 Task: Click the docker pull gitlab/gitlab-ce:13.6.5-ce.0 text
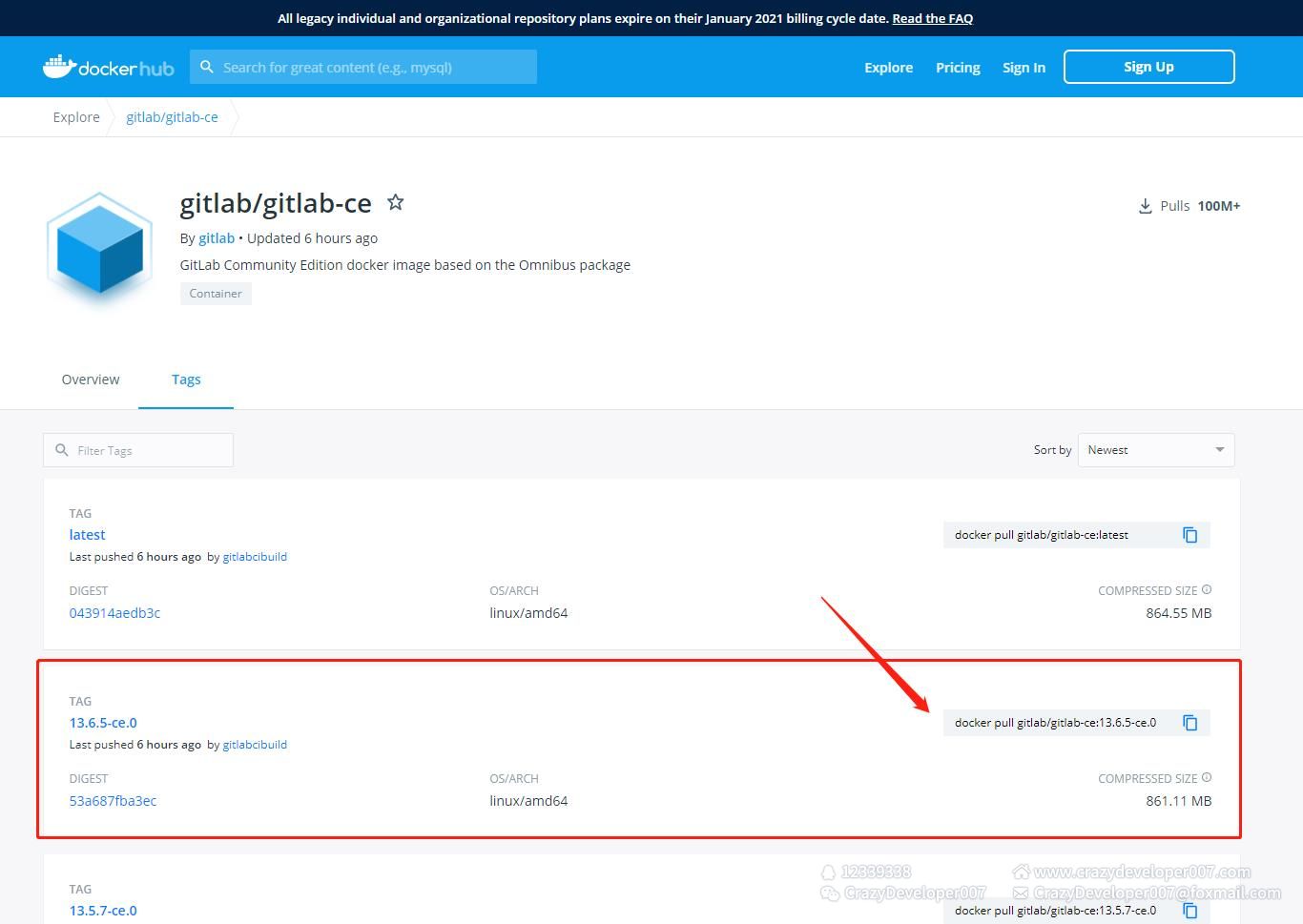coord(1055,723)
